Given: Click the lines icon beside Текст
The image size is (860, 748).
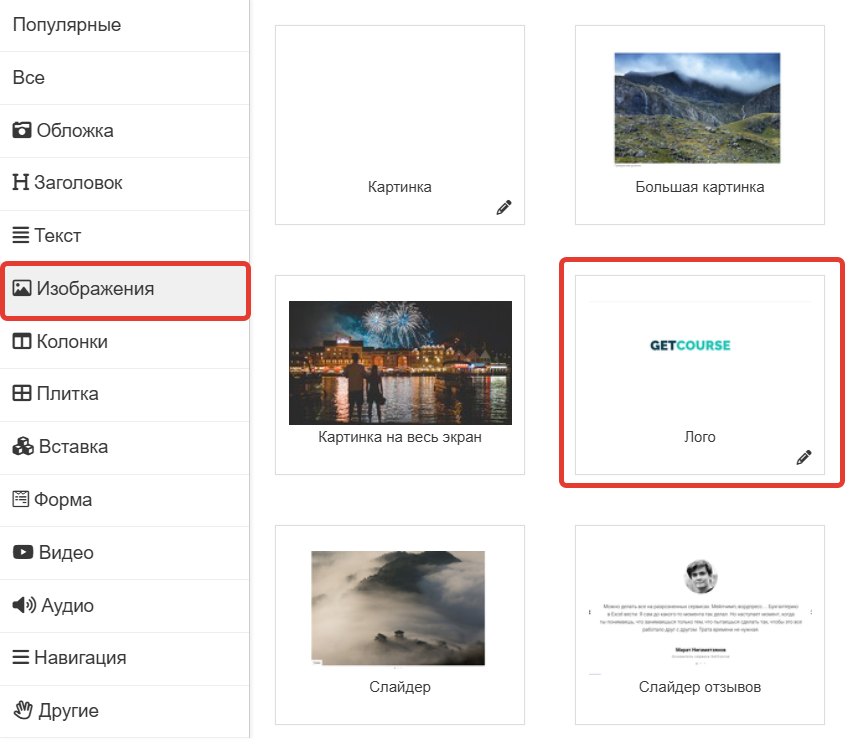Looking at the screenshot, I should 21,235.
